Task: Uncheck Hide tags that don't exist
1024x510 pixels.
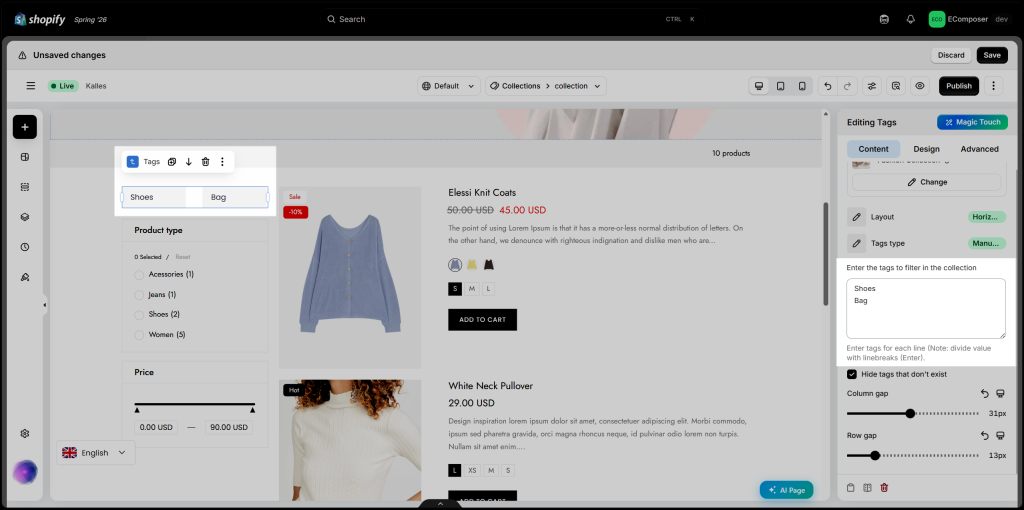Action: pyautogui.click(x=852, y=374)
